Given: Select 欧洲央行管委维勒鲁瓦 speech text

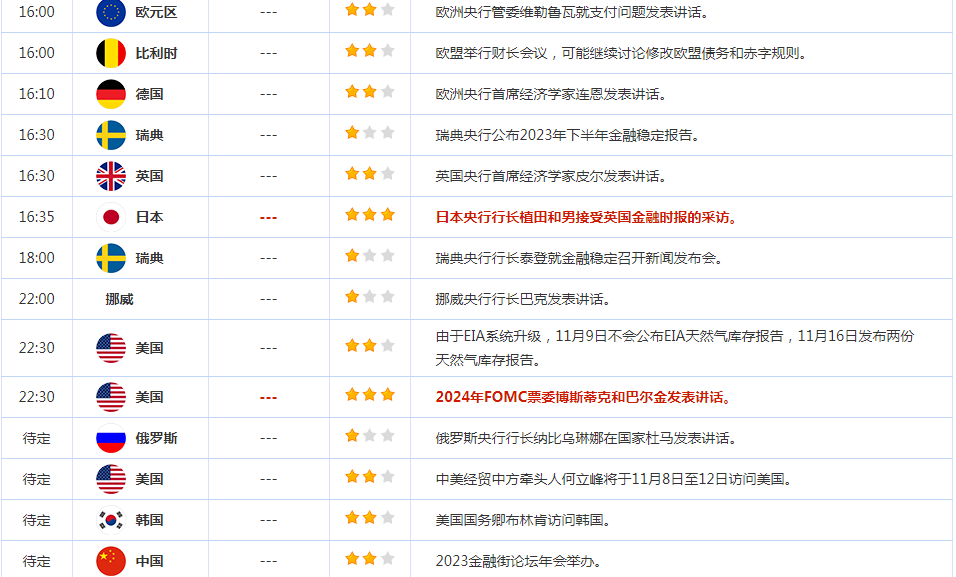Looking at the screenshot, I should coord(573,12).
